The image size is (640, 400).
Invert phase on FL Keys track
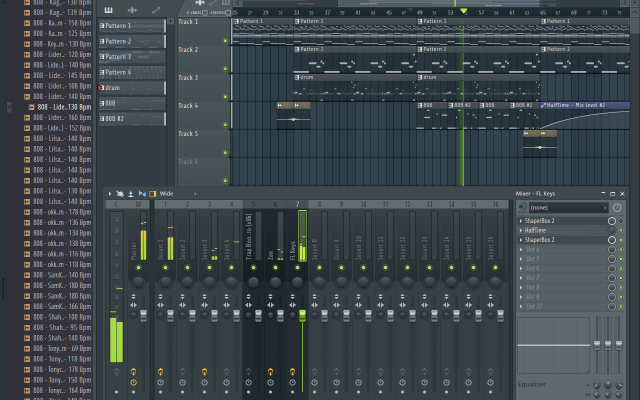tap(292, 297)
